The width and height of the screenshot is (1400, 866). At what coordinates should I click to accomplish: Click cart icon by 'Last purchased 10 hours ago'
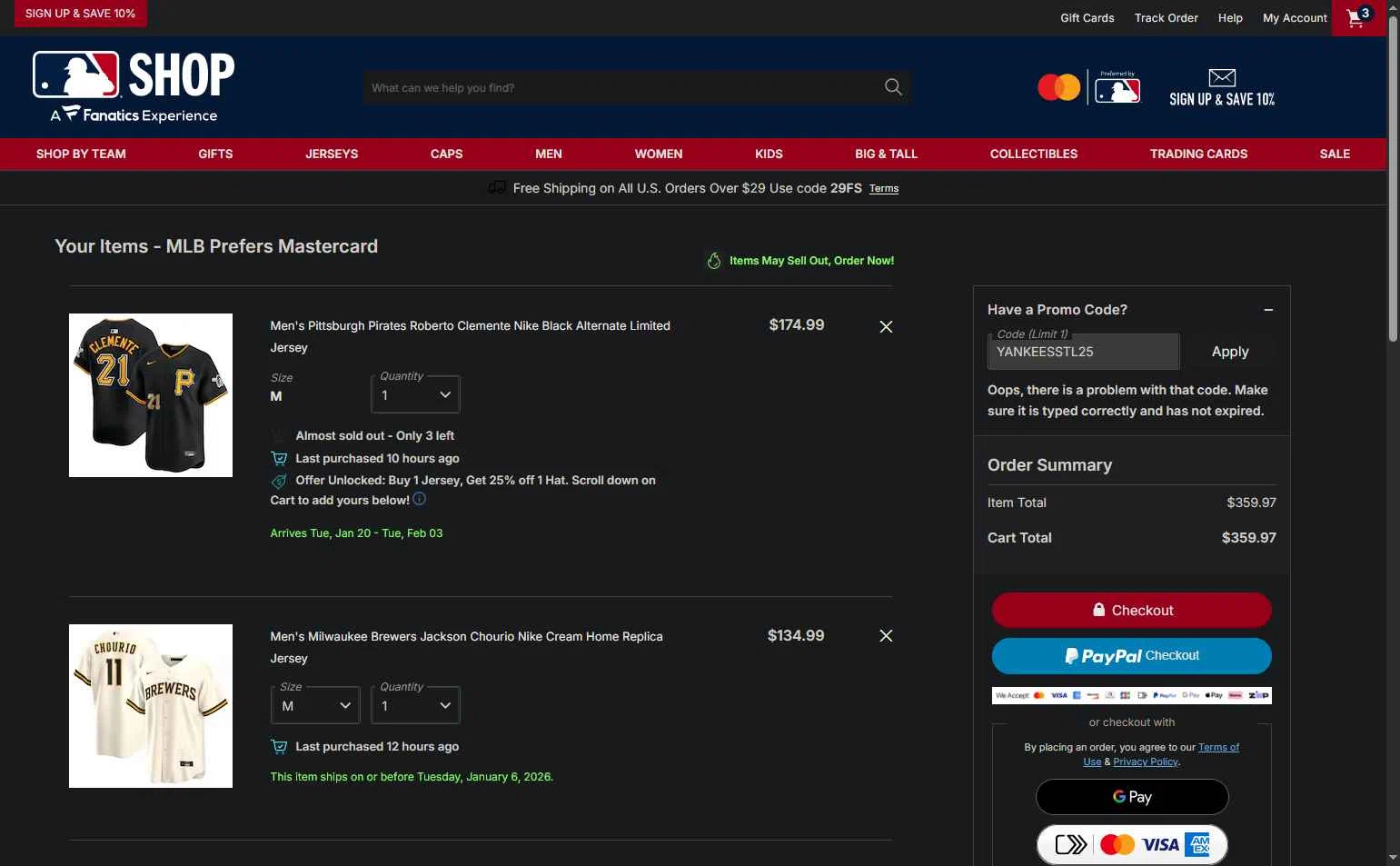tap(279, 459)
